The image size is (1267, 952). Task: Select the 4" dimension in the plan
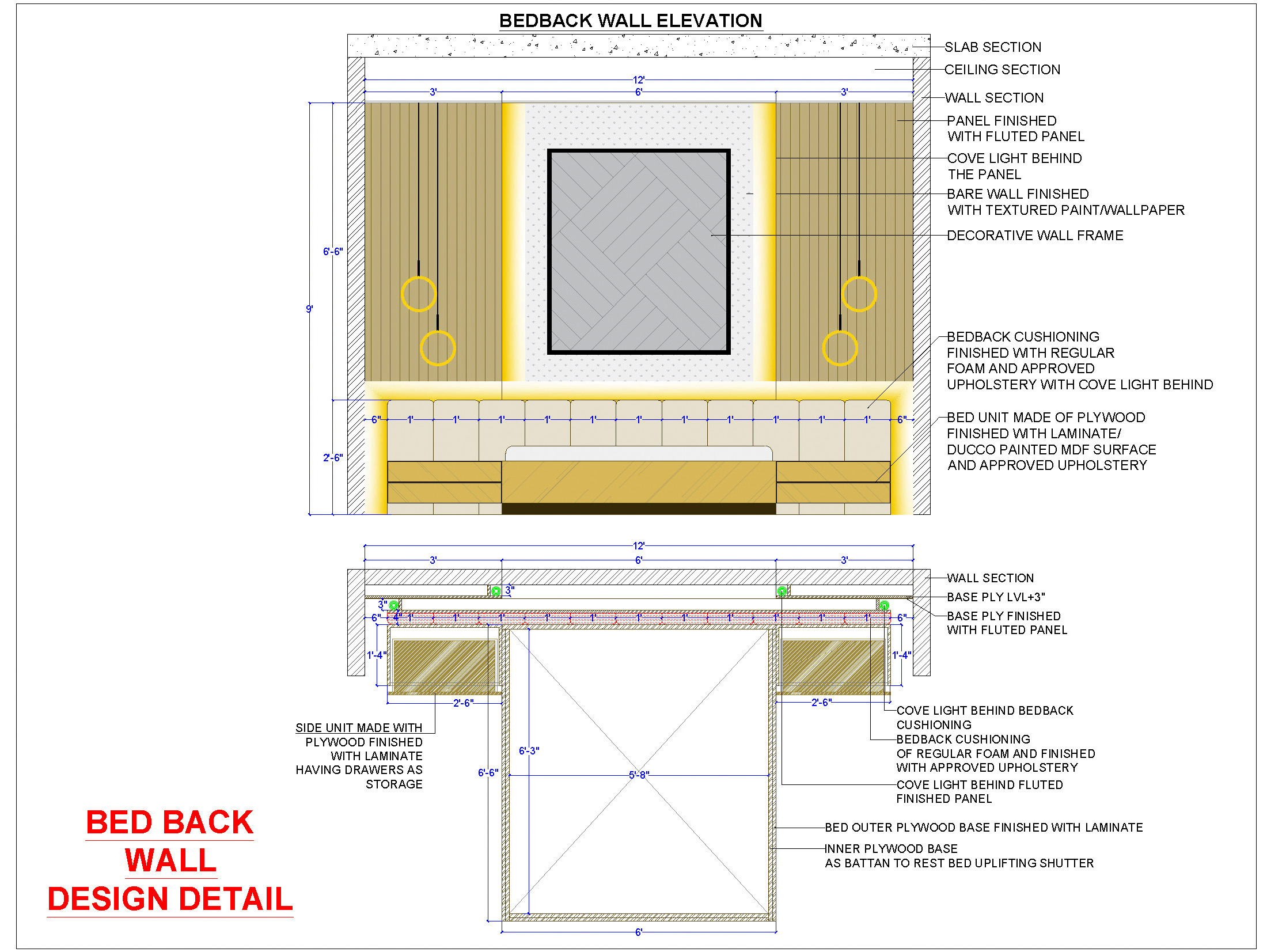pos(397,617)
